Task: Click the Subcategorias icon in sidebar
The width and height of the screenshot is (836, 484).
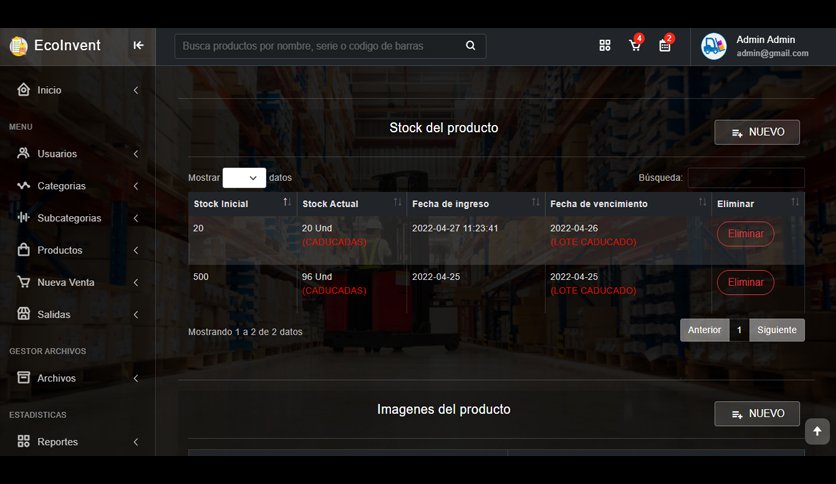Action: pyautogui.click(x=23, y=217)
